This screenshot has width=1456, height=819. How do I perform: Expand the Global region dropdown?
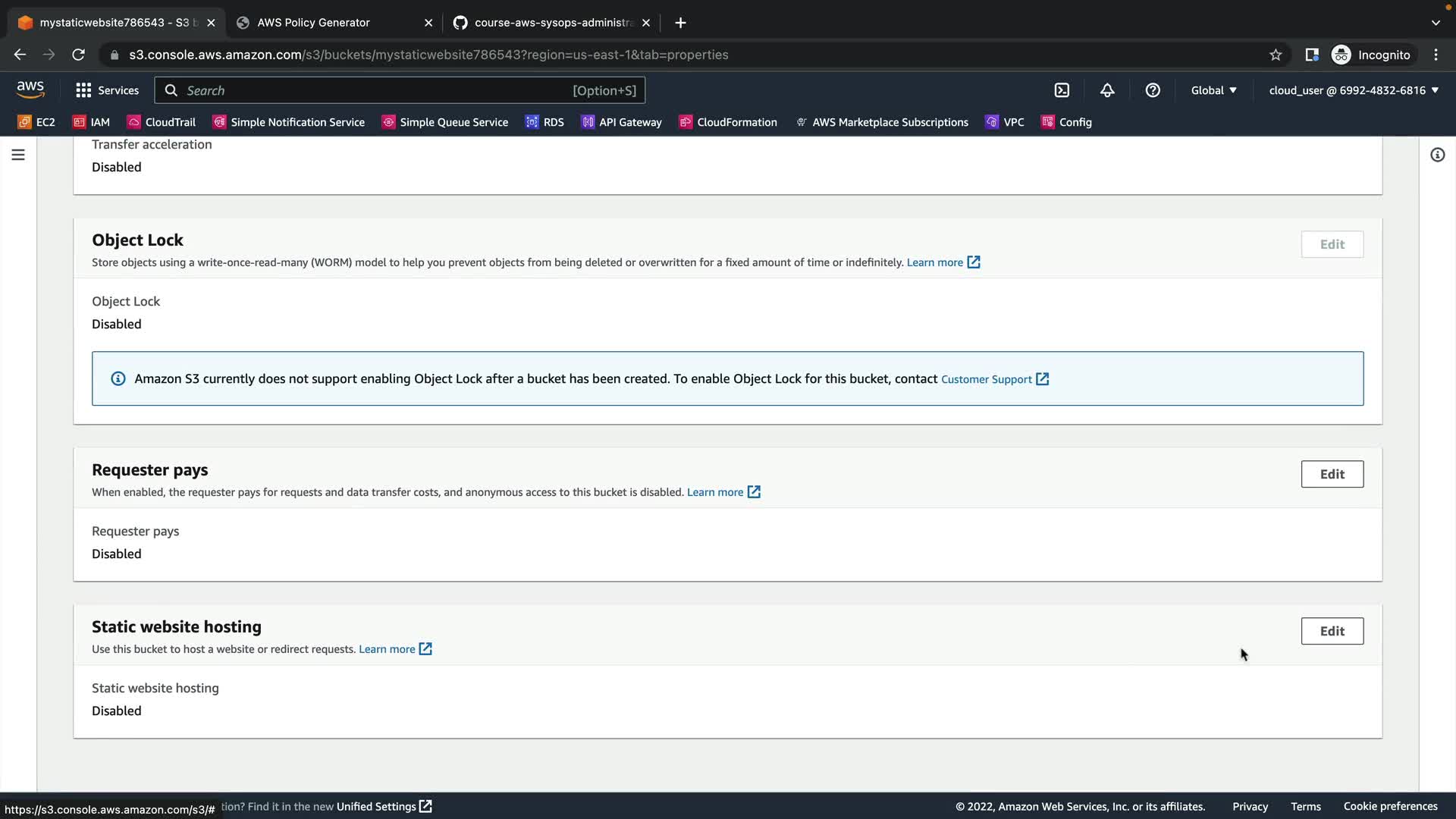coord(1213,90)
